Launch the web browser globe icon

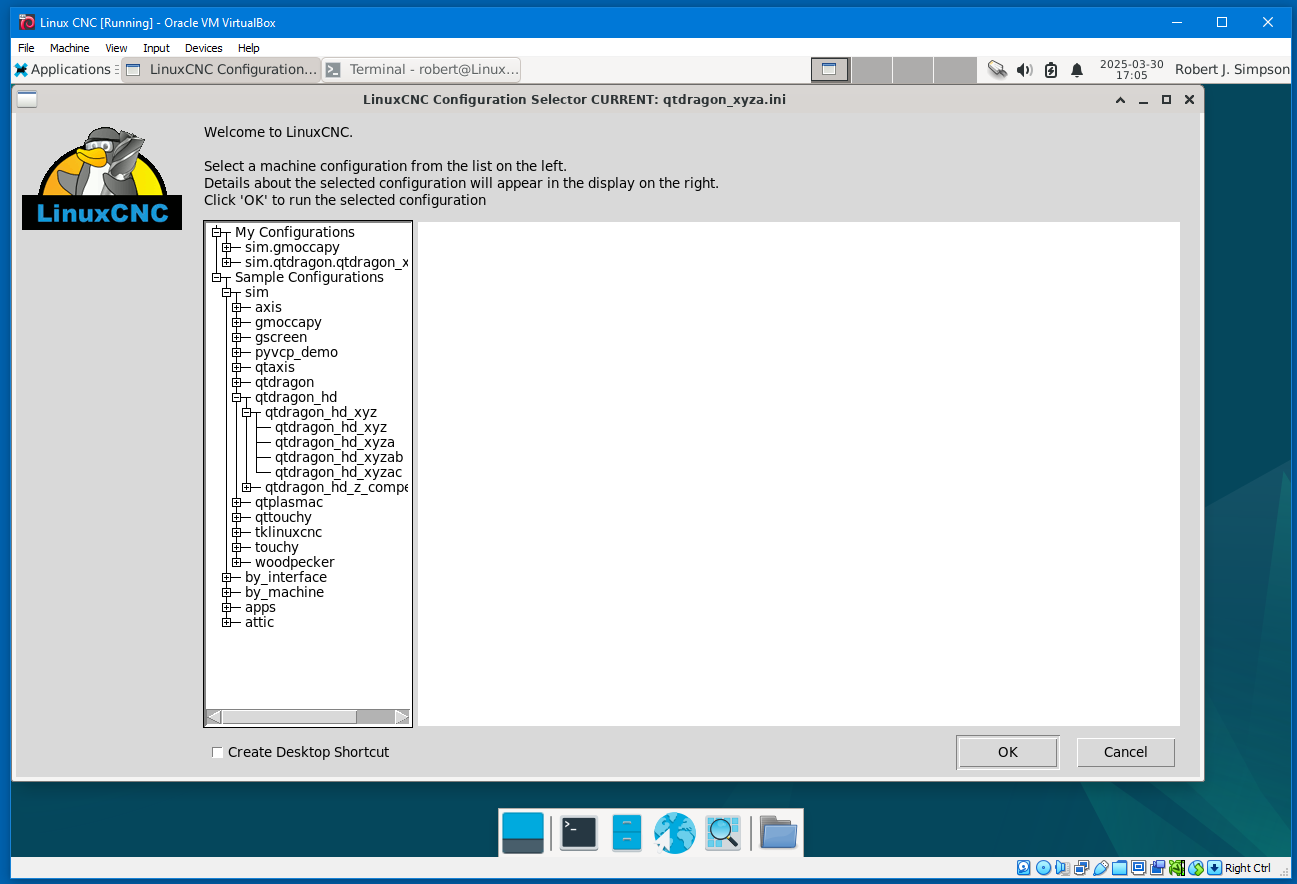tap(674, 832)
